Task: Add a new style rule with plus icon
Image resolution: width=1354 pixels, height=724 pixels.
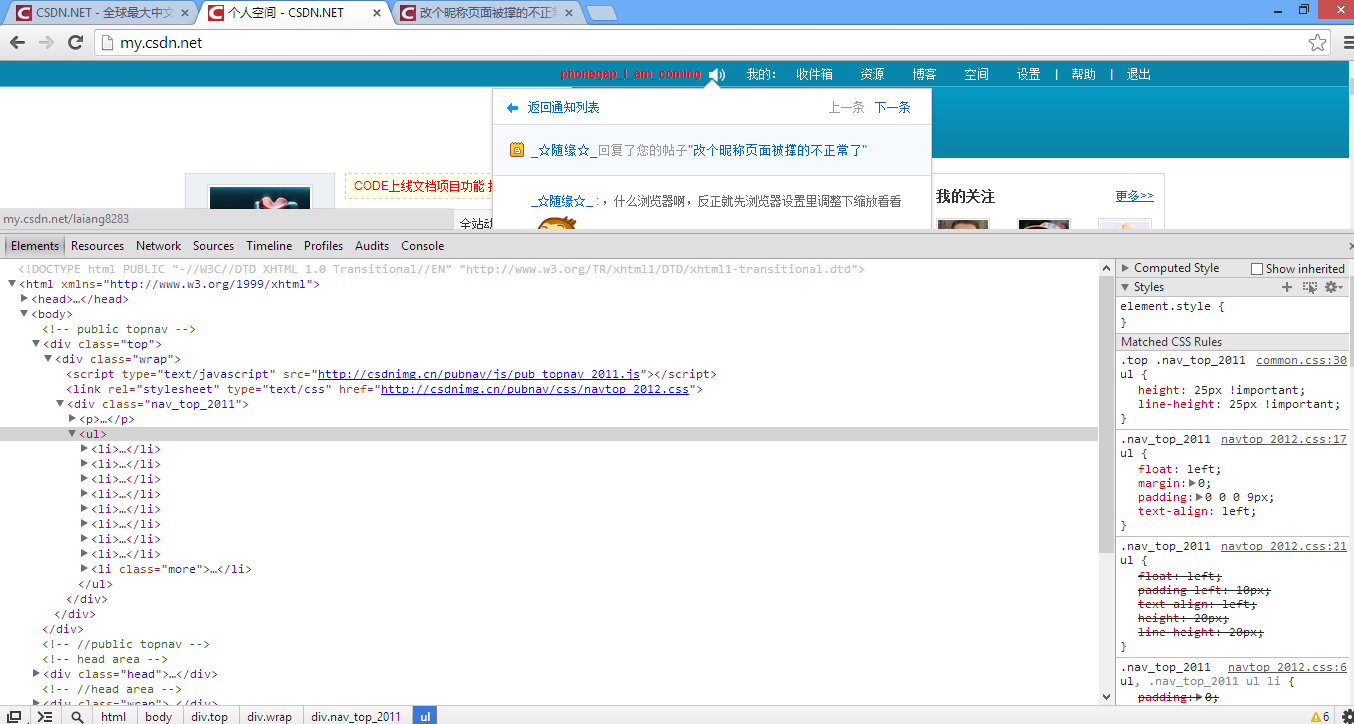Action: point(1287,287)
